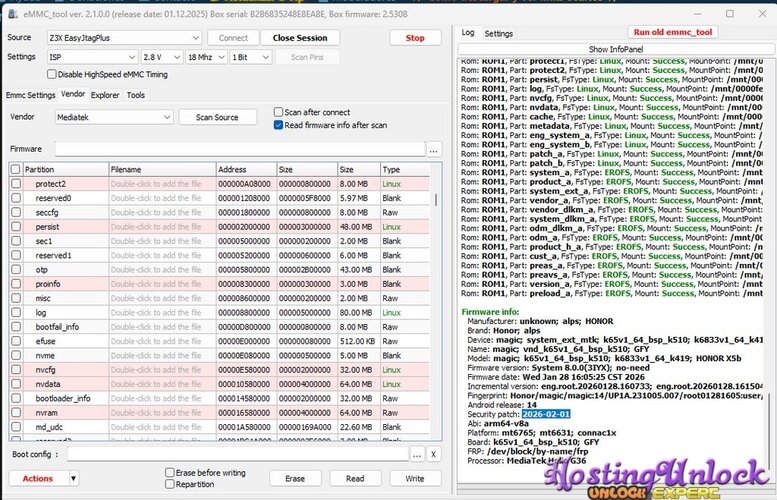Enable Scan after connect checkbox
The height and width of the screenshot is (500, 777).
coord(278,112)
